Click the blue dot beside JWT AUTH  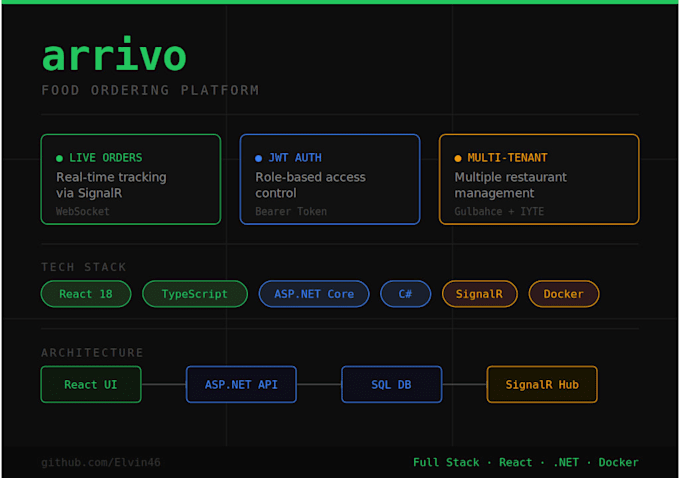pyautogui.click(x=258, y=158)
